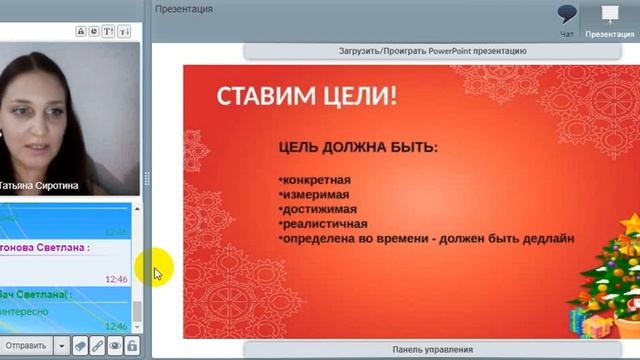Open the dropdown arrow beside Отправить
This screenshot has height=360, width=640.
click(62, 346)
